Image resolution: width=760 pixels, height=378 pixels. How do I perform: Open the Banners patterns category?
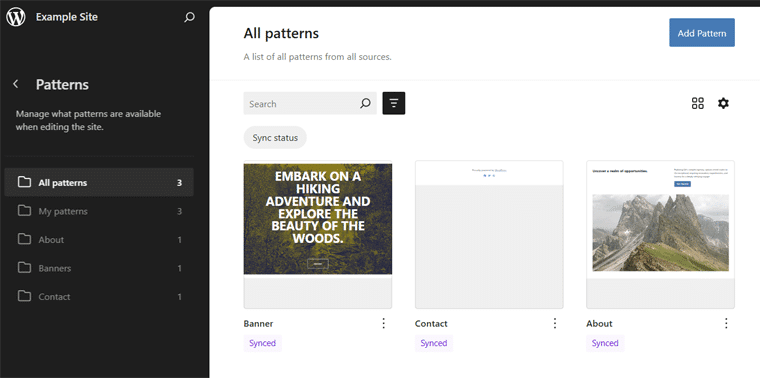pyautogui.click(x=99, y=268)
